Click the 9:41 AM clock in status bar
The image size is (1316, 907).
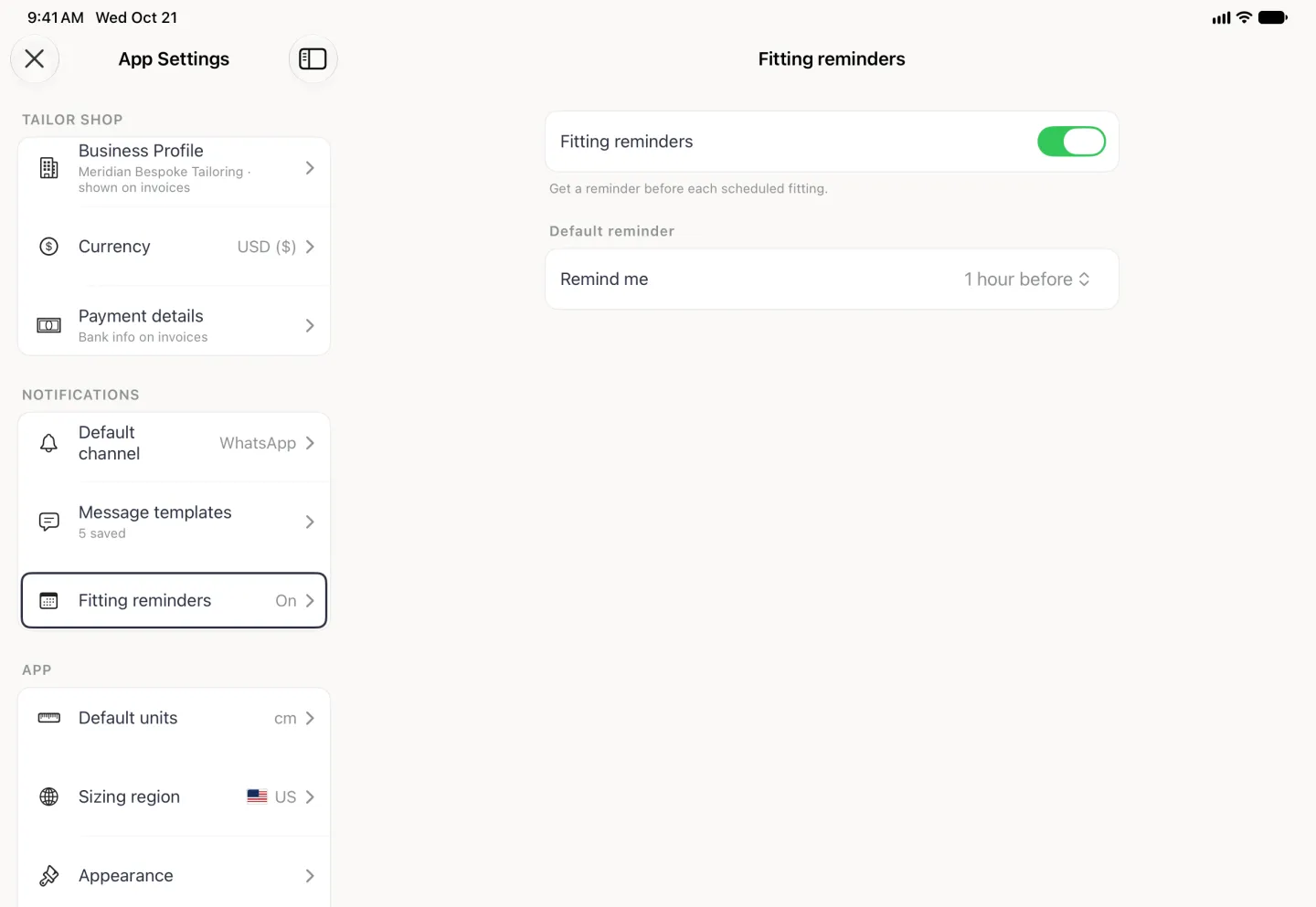56,17
